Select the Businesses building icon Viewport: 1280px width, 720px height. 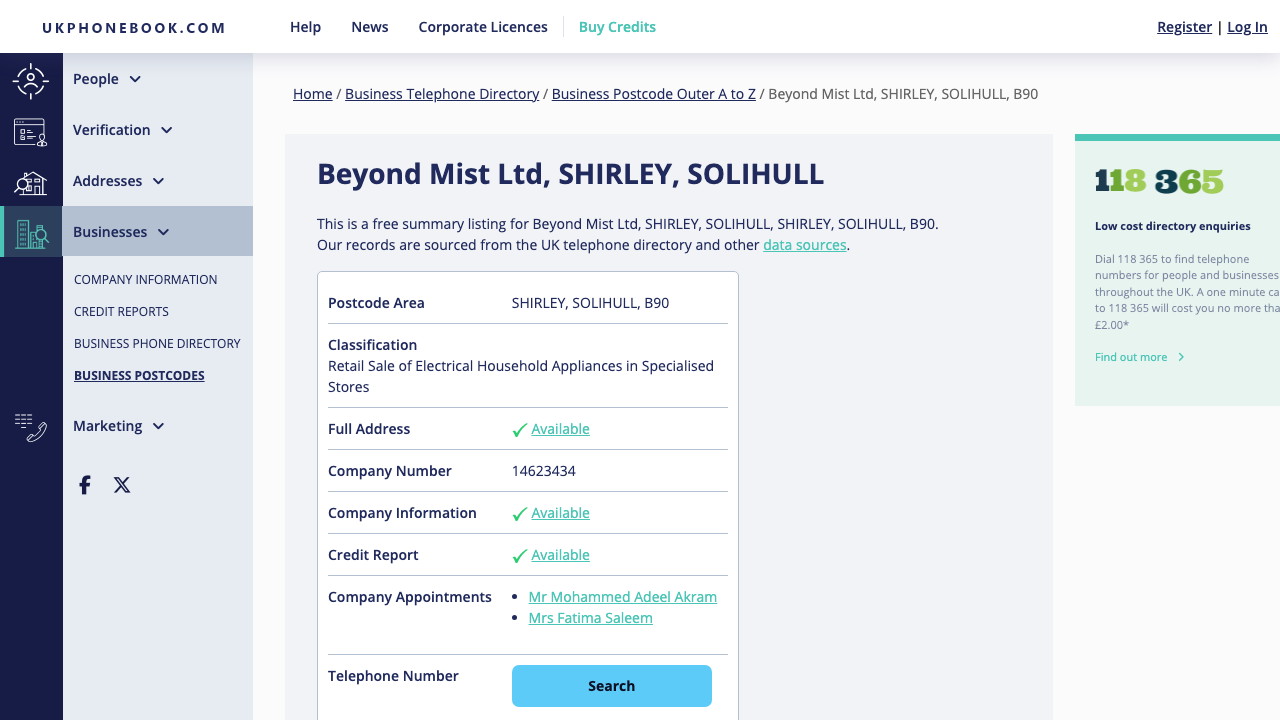31,231
